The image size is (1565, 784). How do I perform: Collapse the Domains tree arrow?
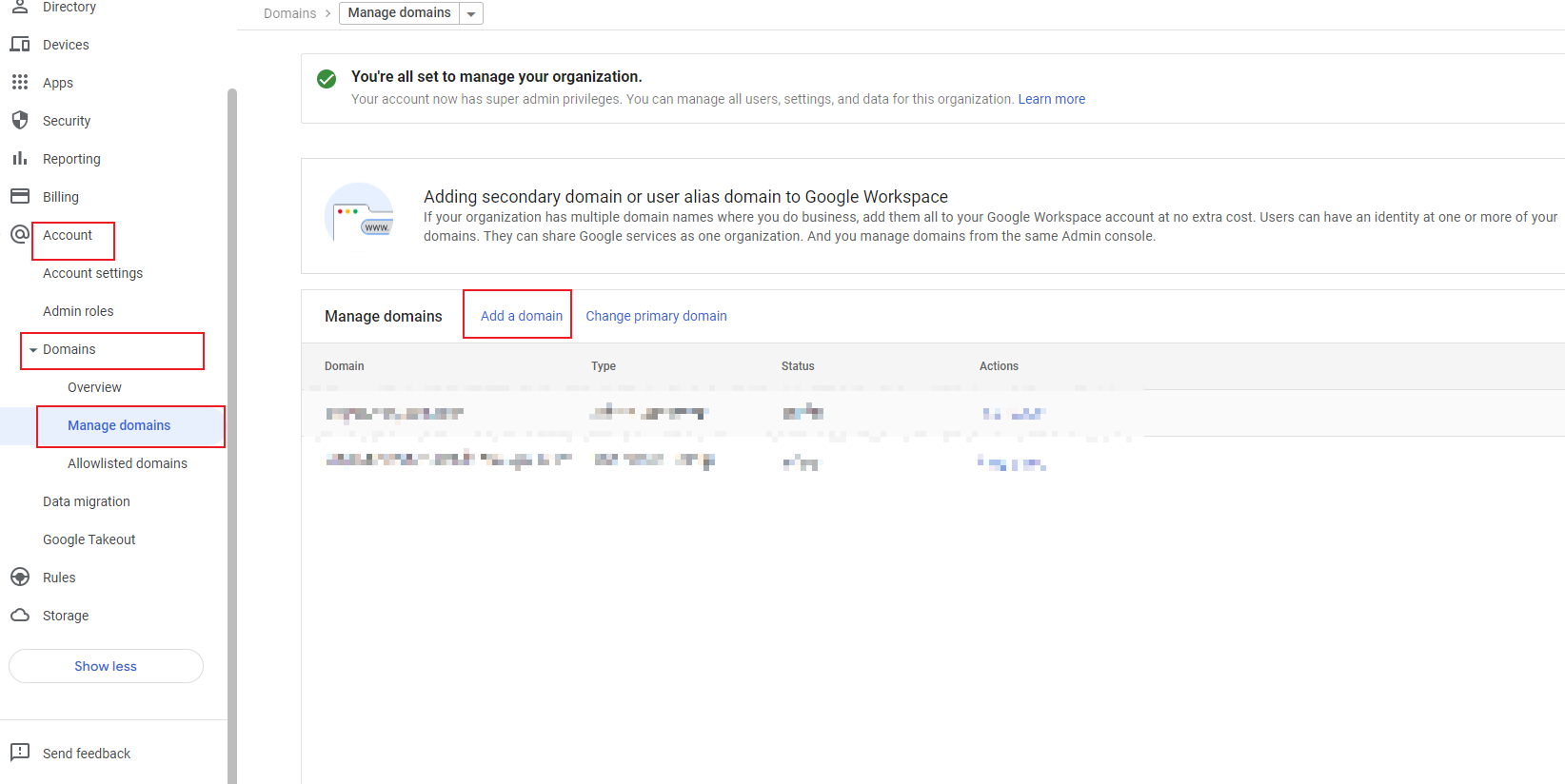[x=33, y=350]
